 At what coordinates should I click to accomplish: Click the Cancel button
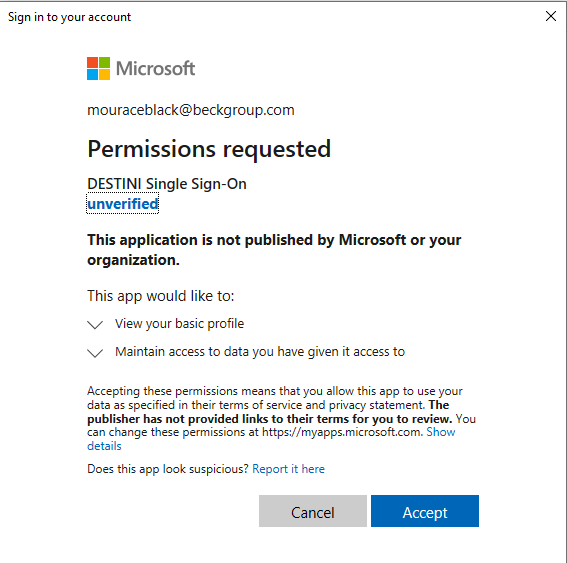click(x=313, y=511)
